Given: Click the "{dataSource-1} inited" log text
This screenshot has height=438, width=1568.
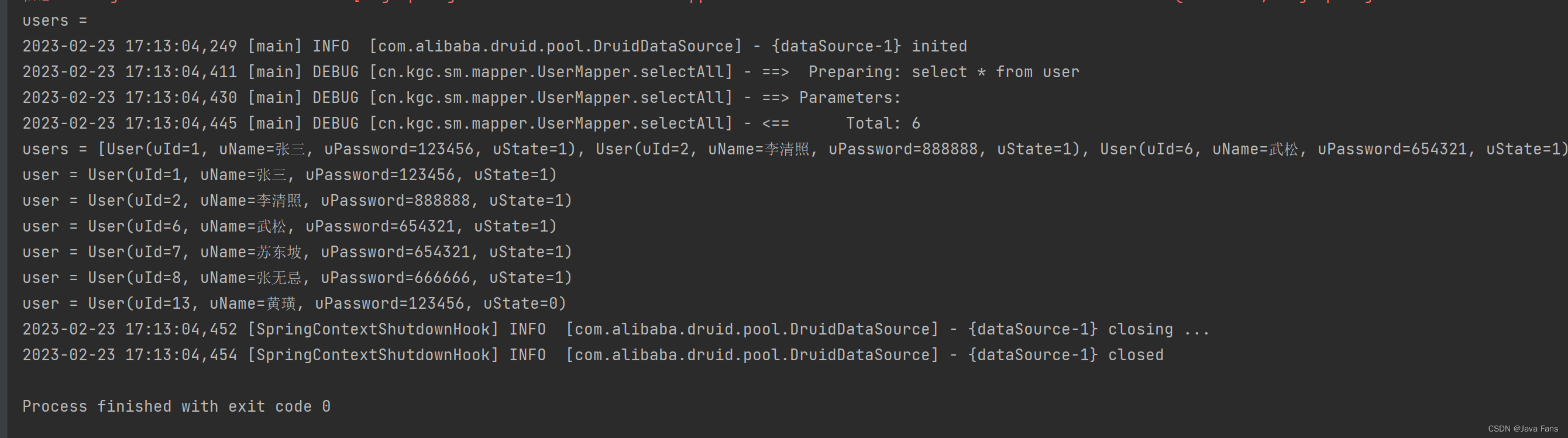Looking at the screenshot, I should [x=869, y=46].
